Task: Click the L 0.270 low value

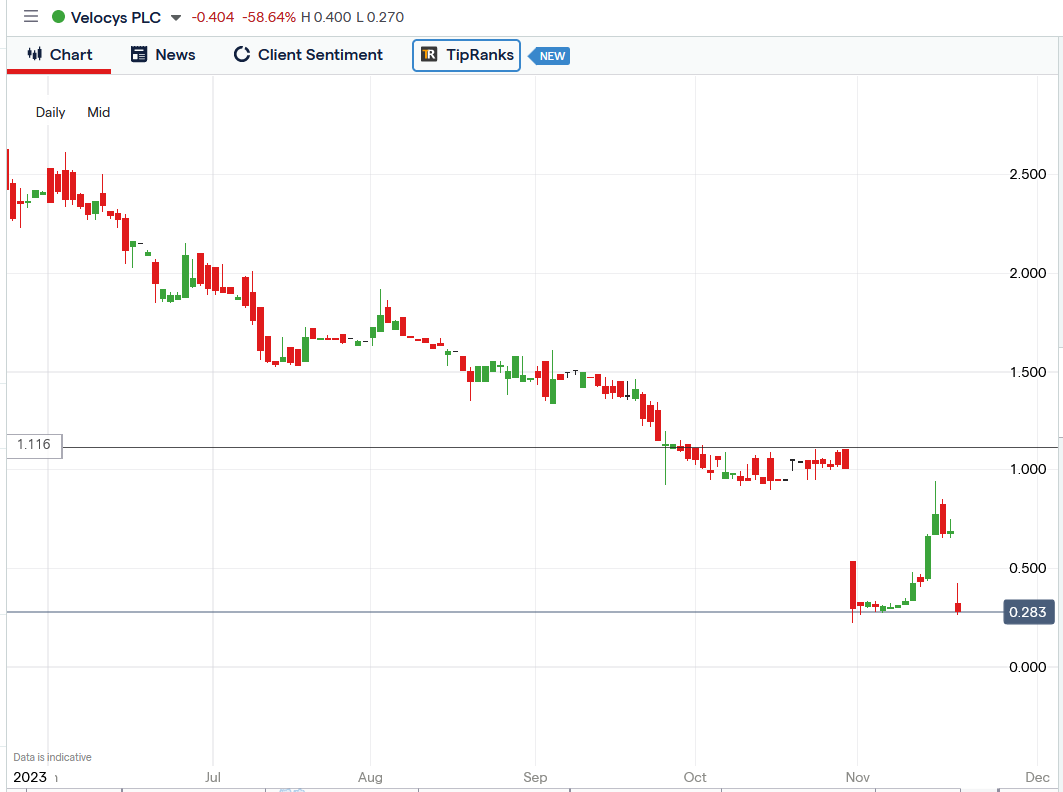Action: 380,17
